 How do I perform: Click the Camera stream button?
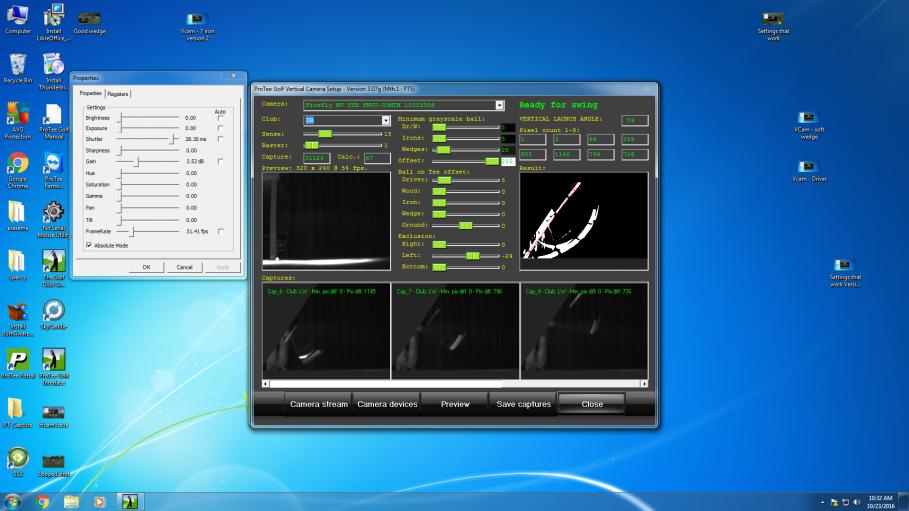coord(318,404)
